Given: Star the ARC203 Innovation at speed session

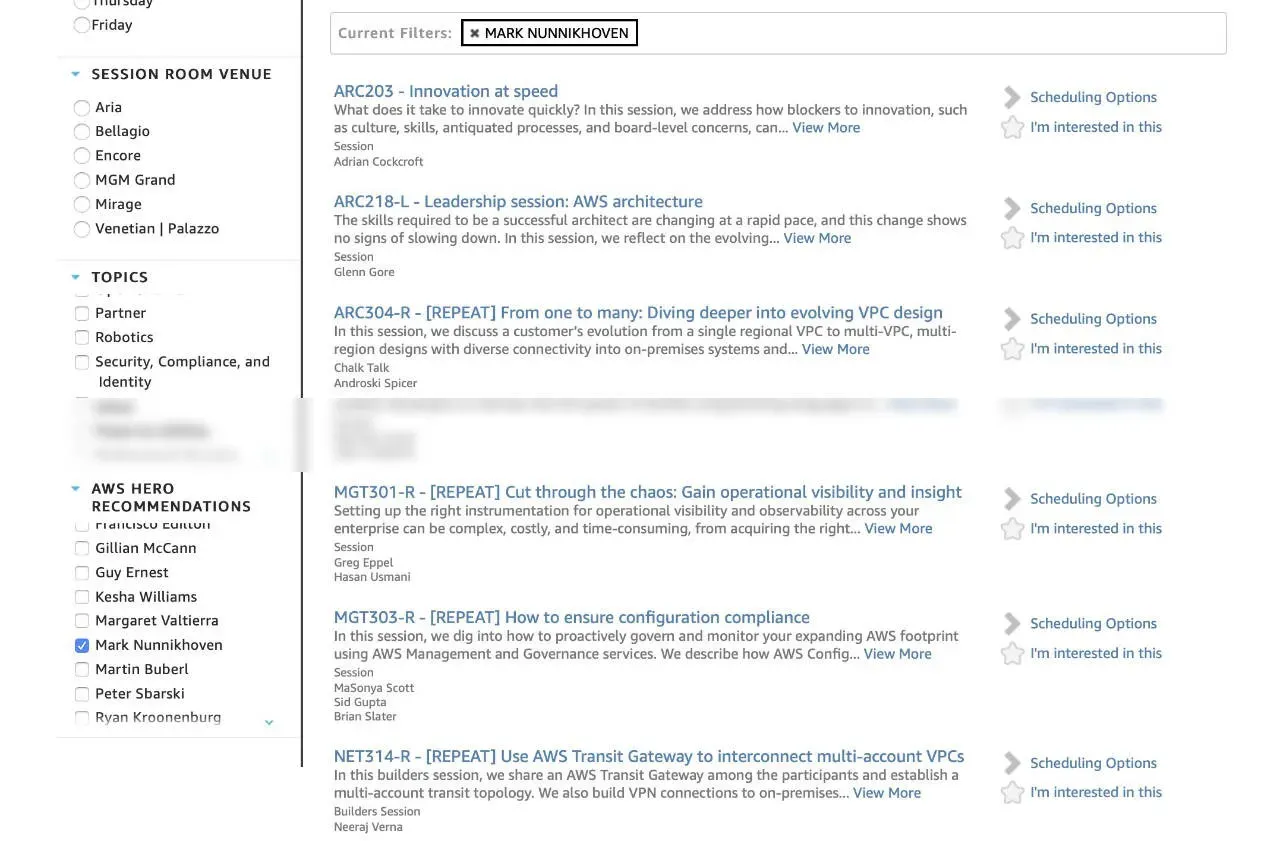Looking at the screenshot, I should coord(1012,127).
